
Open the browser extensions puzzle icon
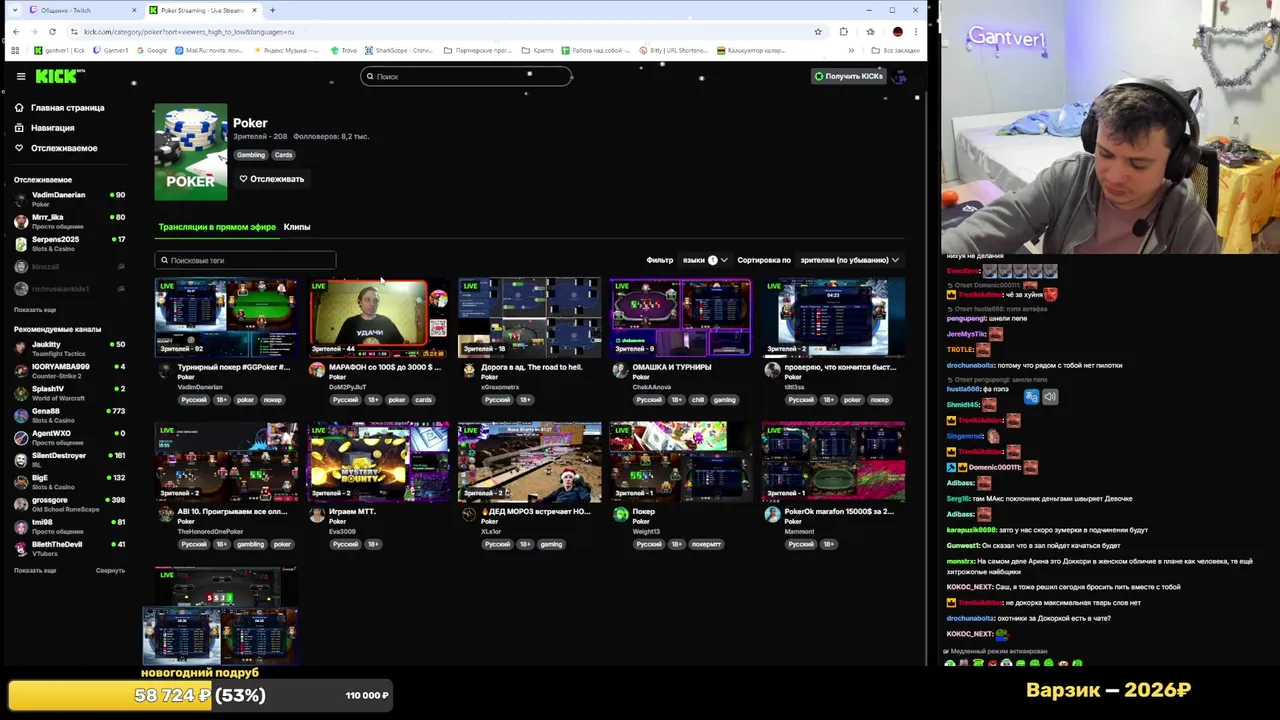(843, 31)
